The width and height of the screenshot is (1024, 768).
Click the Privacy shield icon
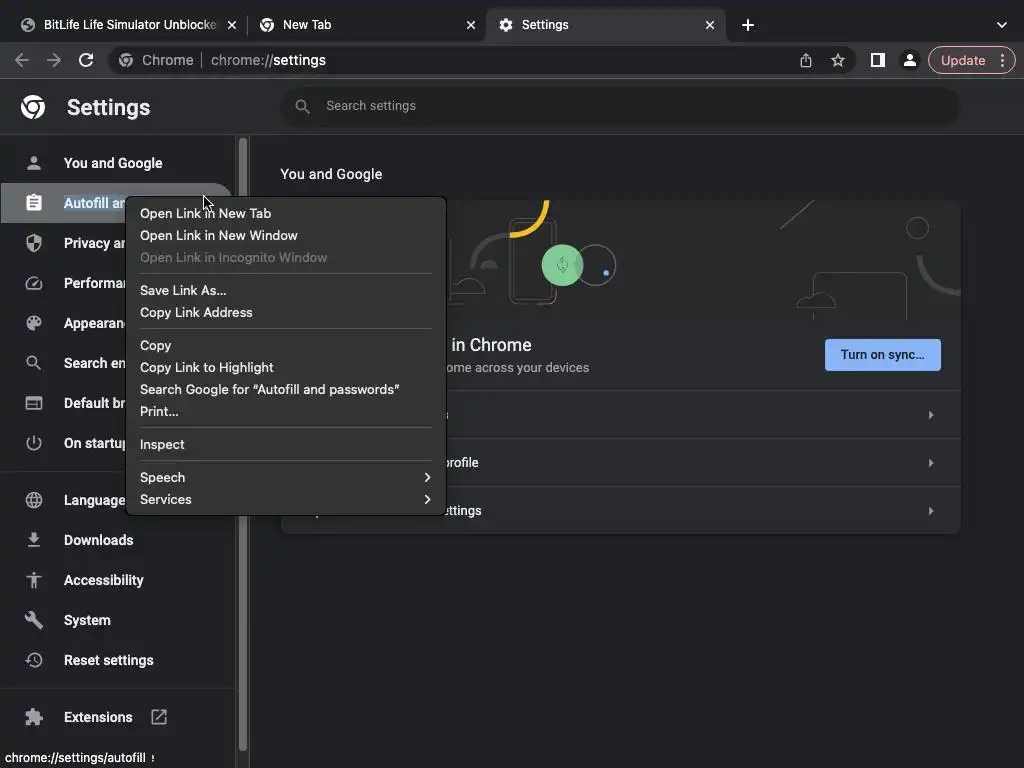(33, 243)
